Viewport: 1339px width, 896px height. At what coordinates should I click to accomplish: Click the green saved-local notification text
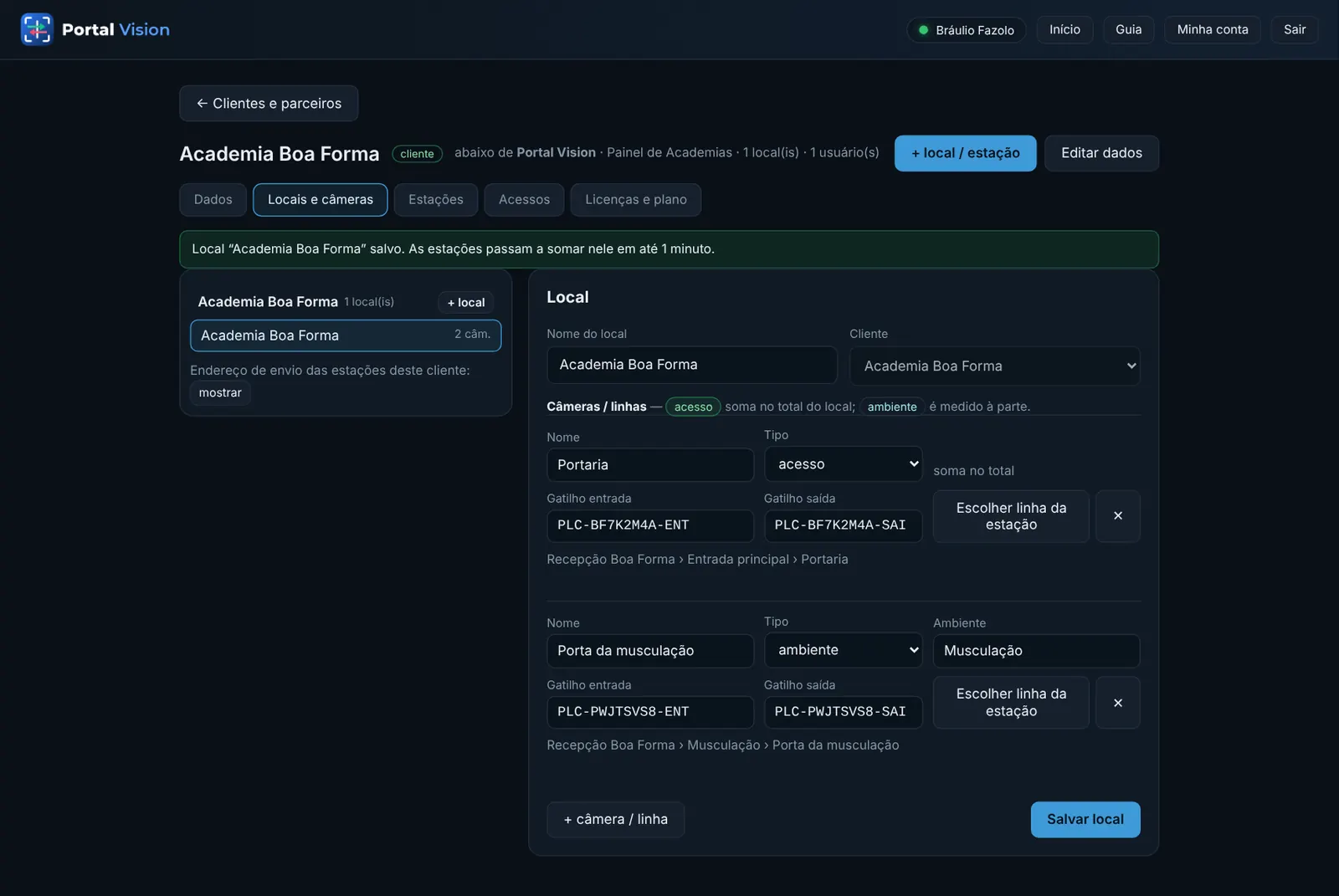coord(453,249)
